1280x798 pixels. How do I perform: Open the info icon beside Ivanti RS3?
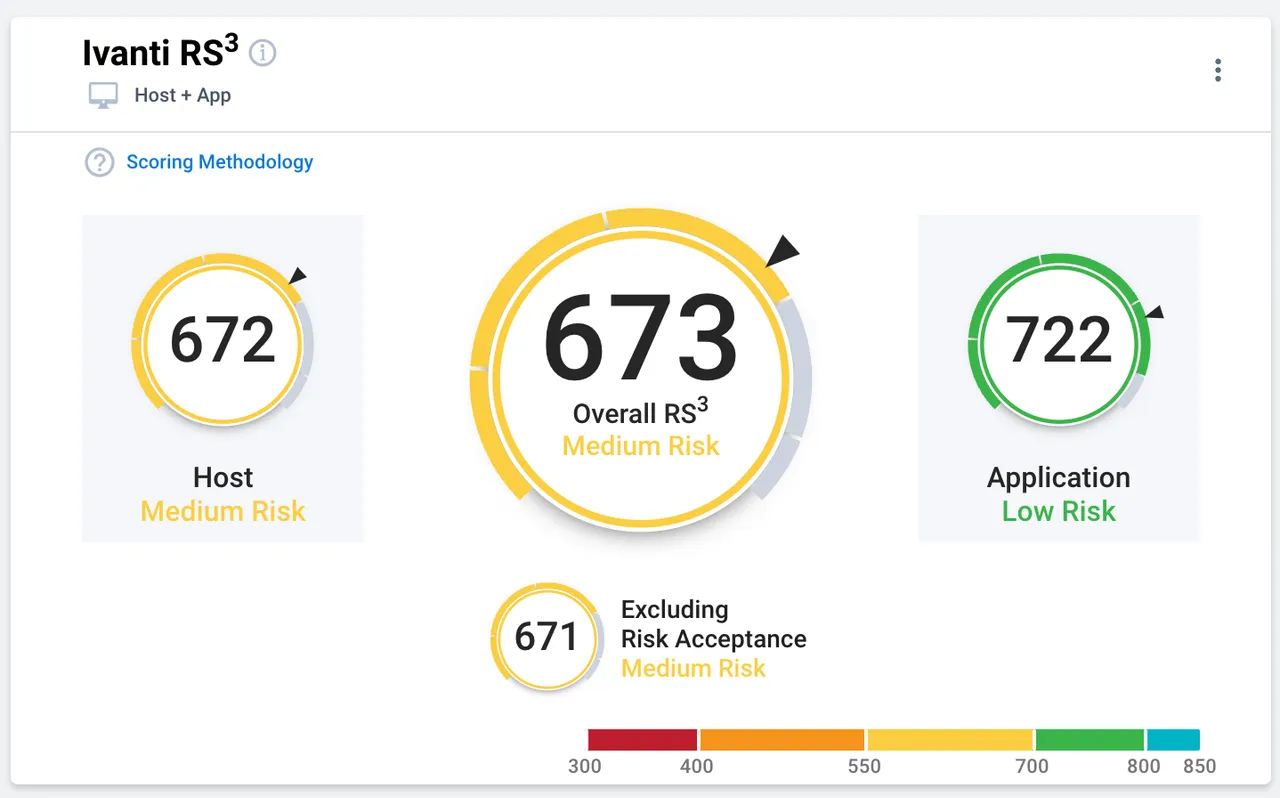click(x=262, y=53)
